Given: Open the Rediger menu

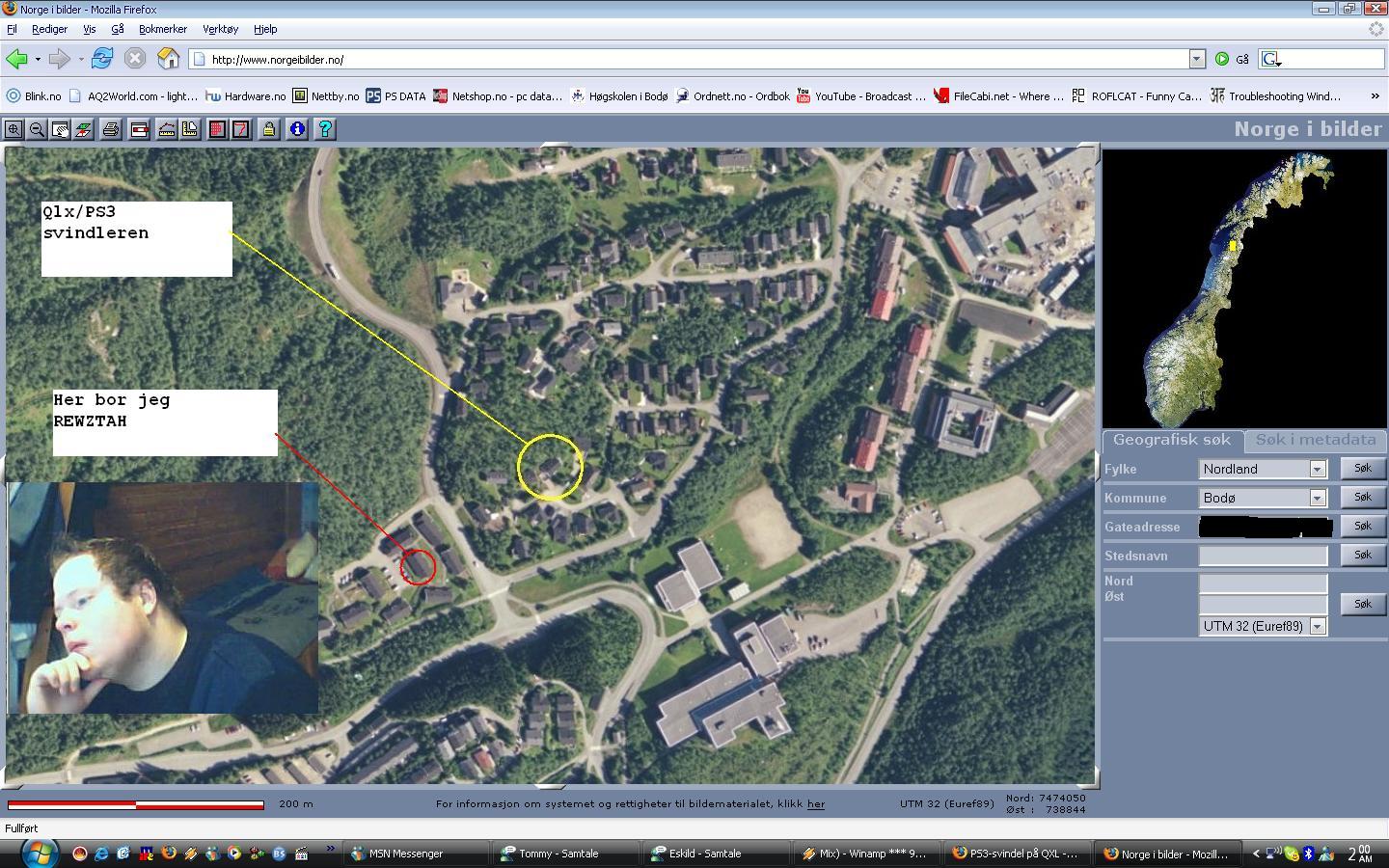Looking at the screenshot, I should [49, 29].
